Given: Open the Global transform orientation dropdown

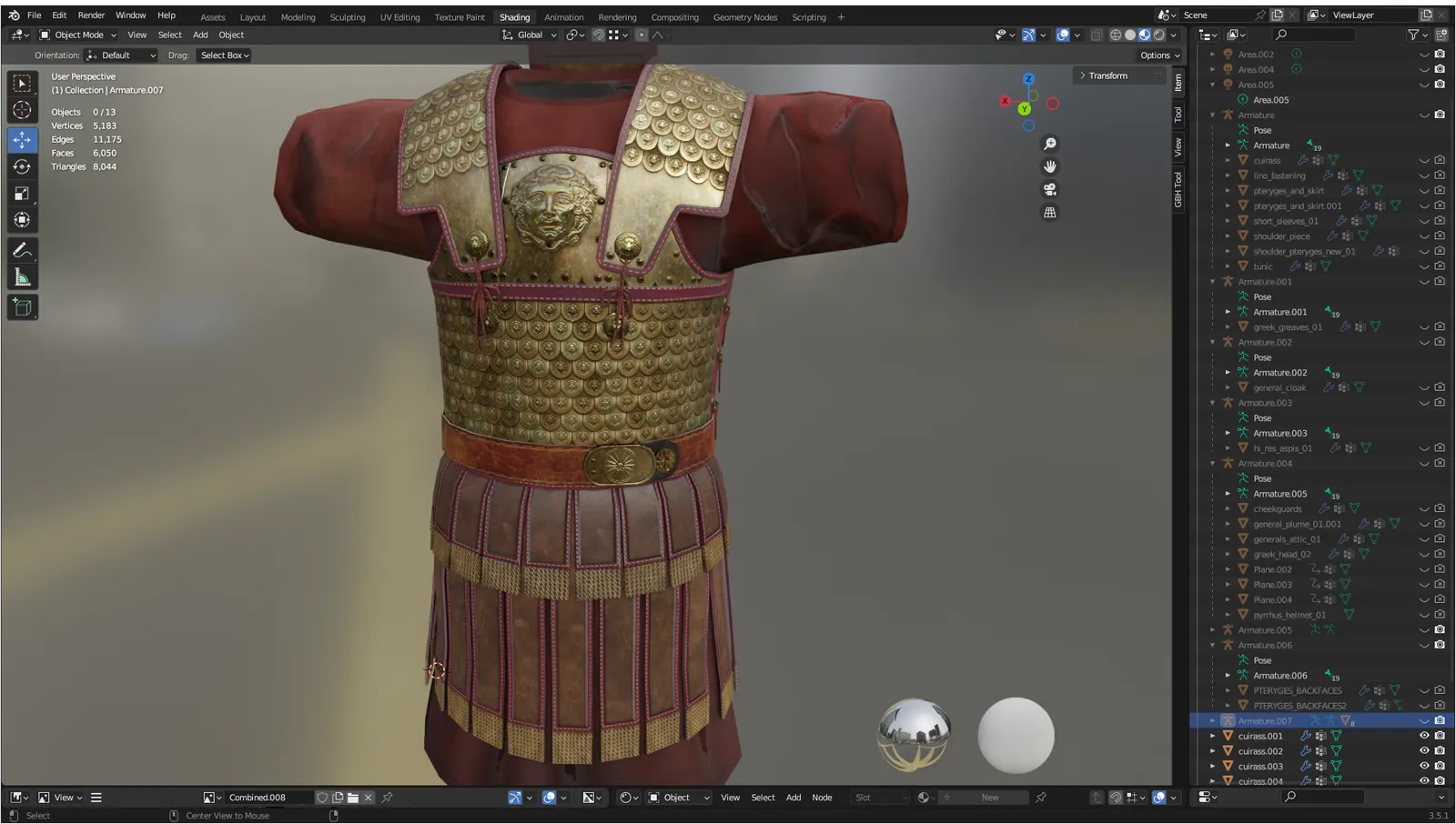Looking at the screenshot, I should 530,35.
